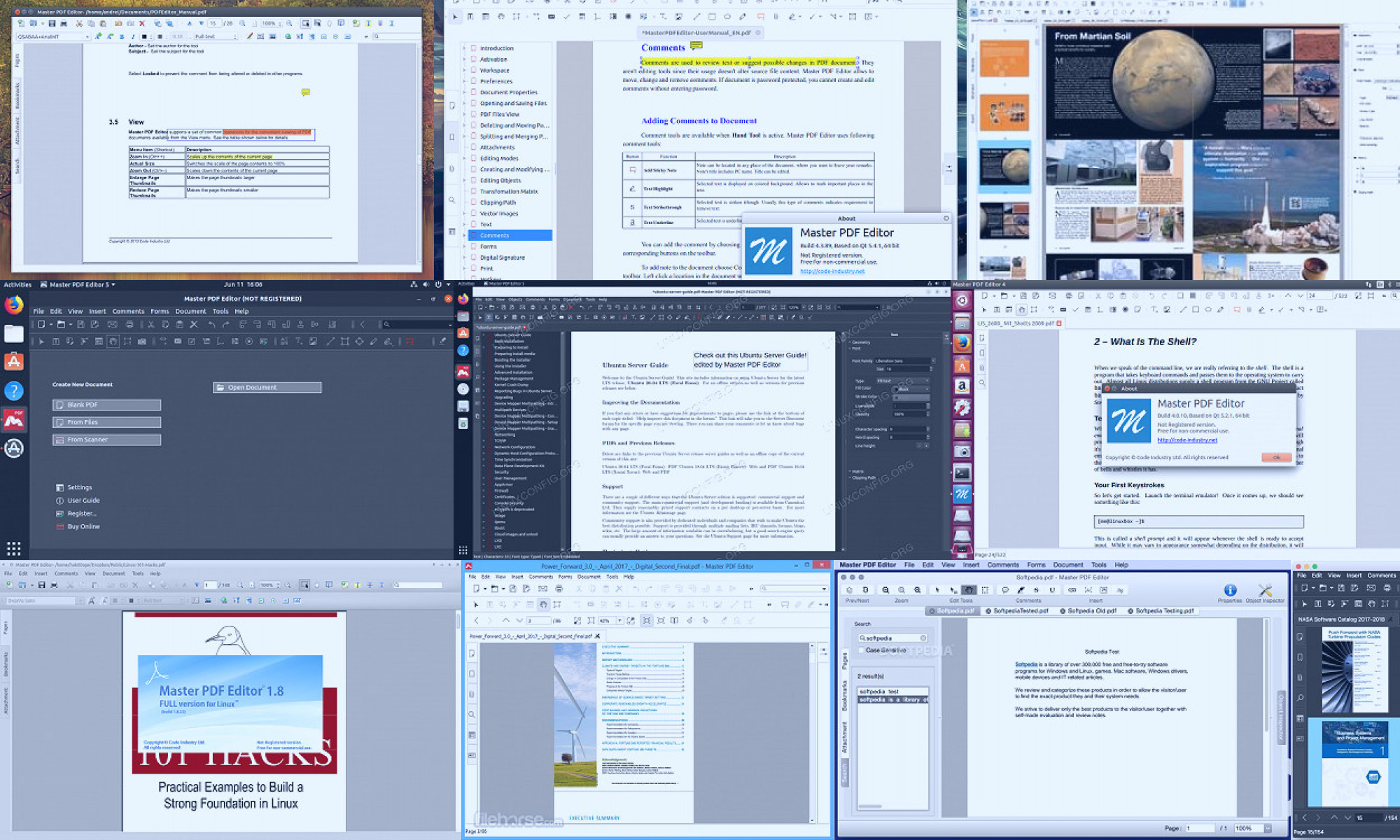
Task: Click the red Sticky Note icon in the welcome-screen toolbar
Action: 409,342
